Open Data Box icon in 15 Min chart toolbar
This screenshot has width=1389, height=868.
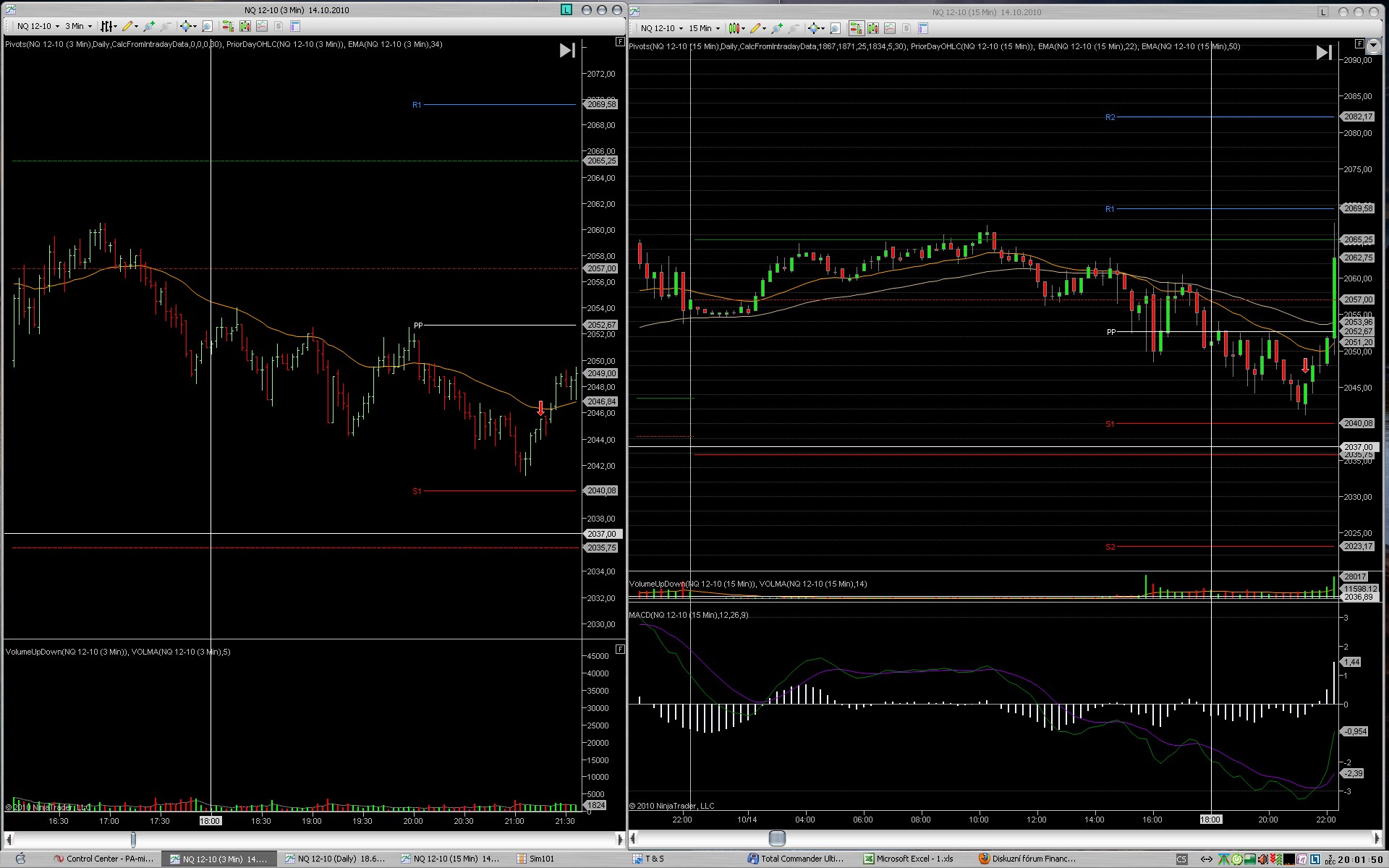pos(835,28)
